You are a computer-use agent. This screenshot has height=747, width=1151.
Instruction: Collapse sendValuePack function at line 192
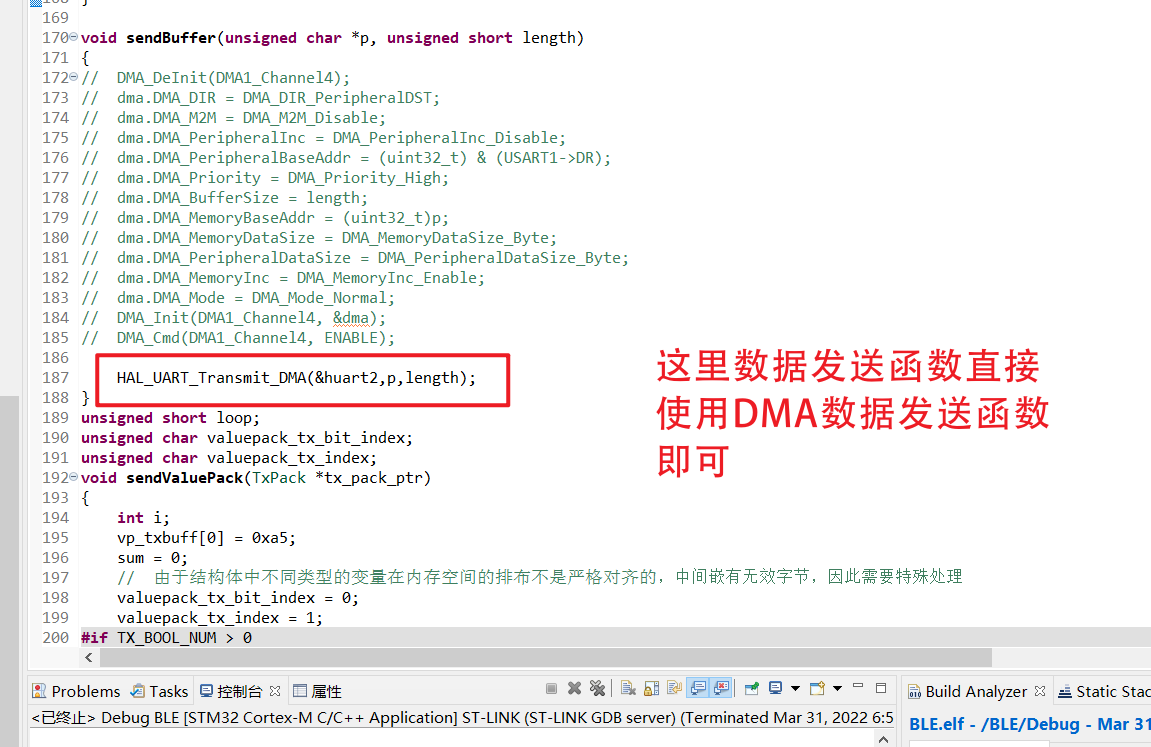point(73,477)
